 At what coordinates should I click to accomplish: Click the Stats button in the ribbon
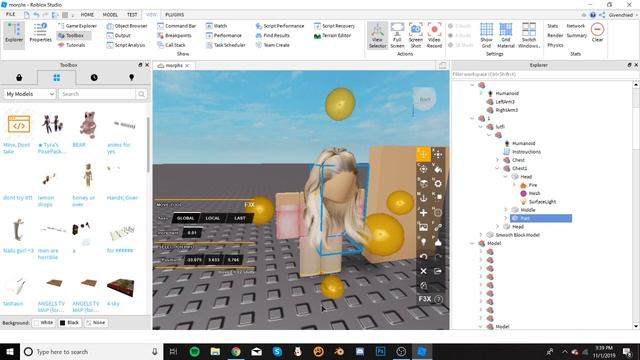coord(552,26)
